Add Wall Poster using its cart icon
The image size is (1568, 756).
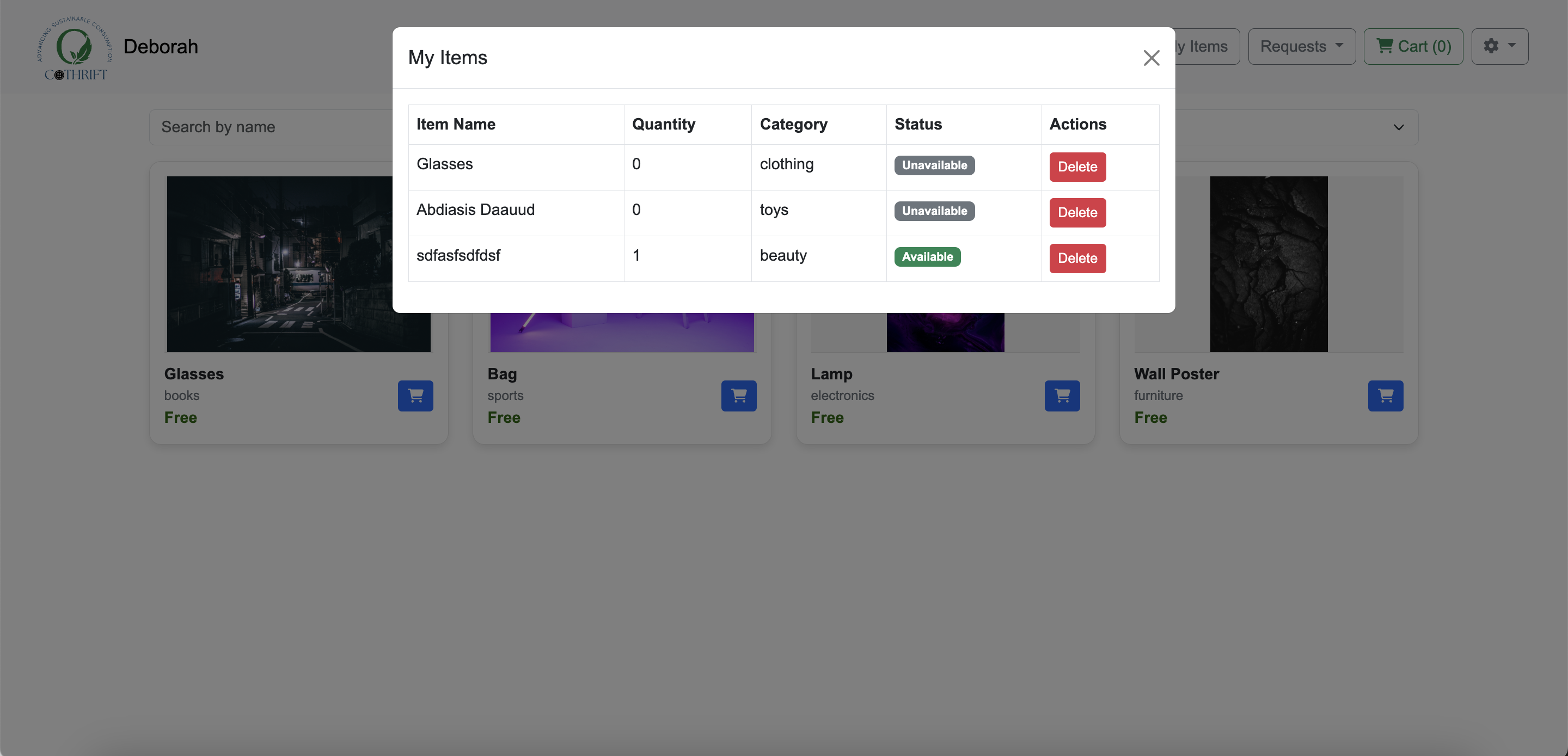[x=1385, y=396]
